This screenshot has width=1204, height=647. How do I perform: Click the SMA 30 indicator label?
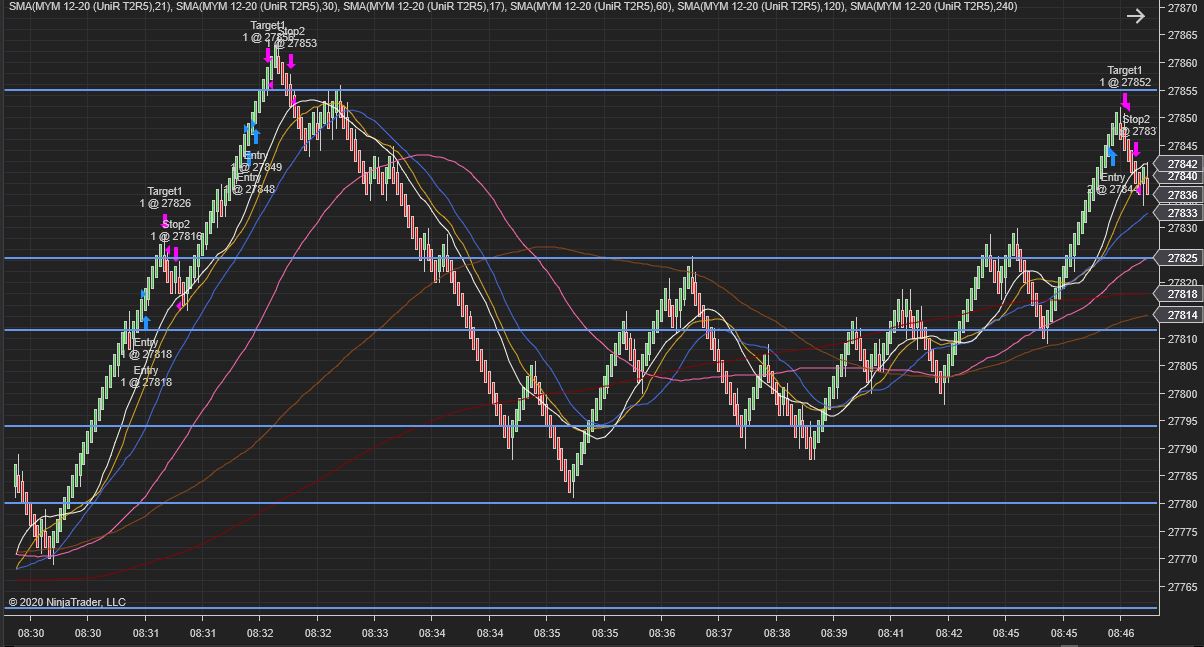pos(256,7)
